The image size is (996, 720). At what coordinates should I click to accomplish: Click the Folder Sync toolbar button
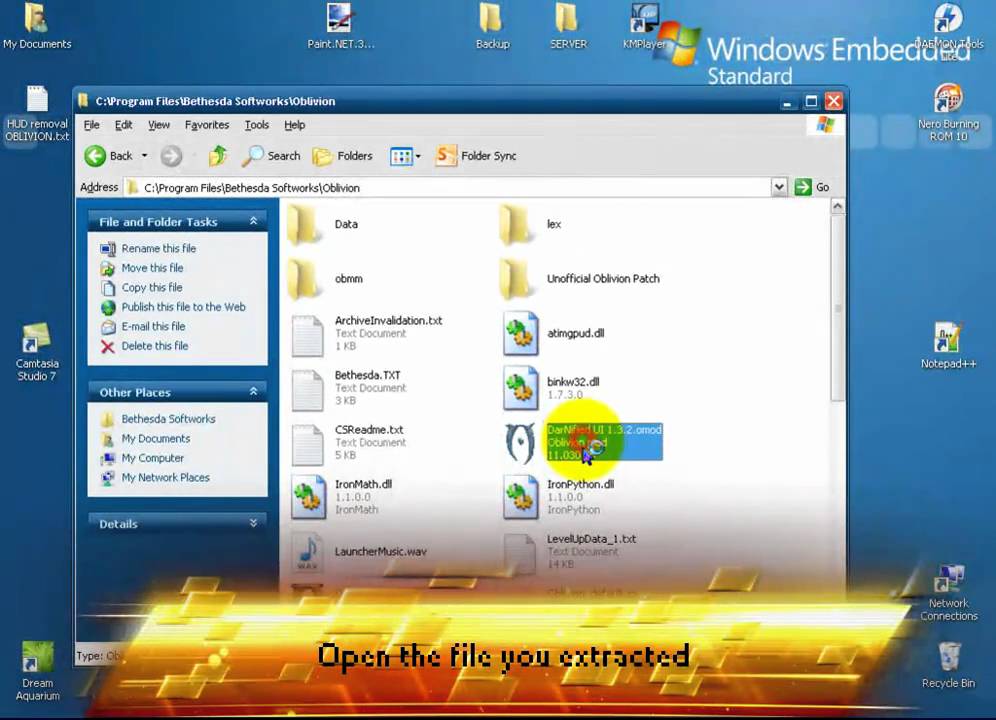476,156
